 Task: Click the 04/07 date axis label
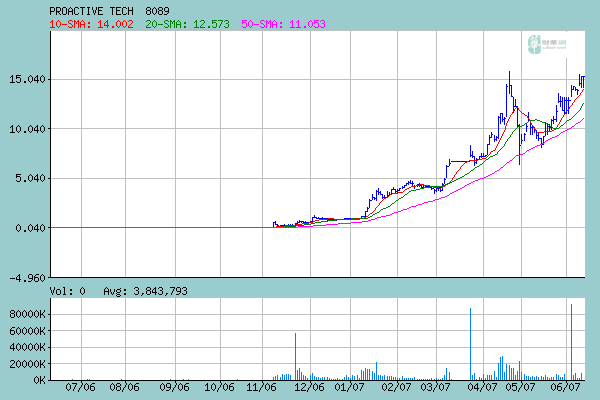[482, 387]
